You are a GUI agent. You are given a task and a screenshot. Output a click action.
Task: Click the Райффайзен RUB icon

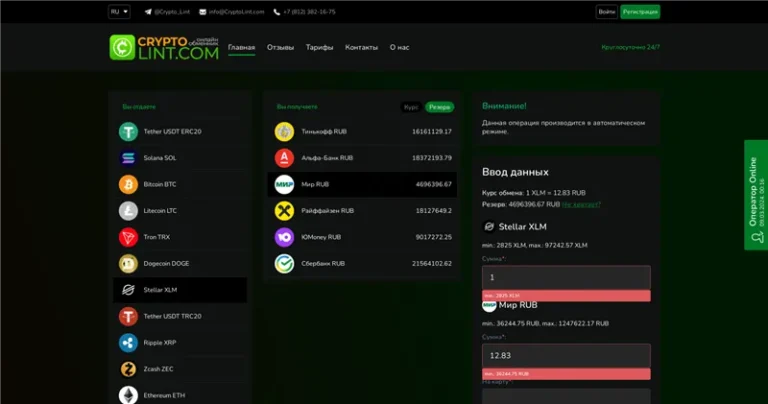tap(284, 211)
